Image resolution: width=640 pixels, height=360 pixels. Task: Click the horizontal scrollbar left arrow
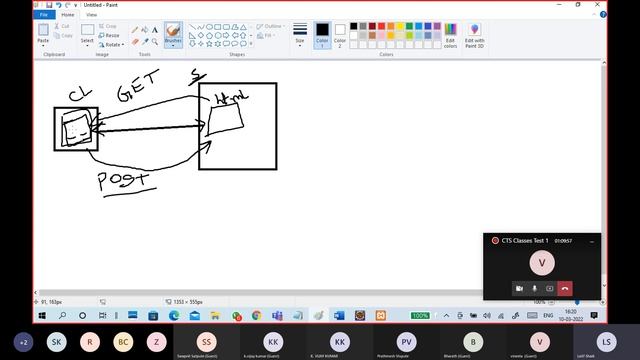36,292
